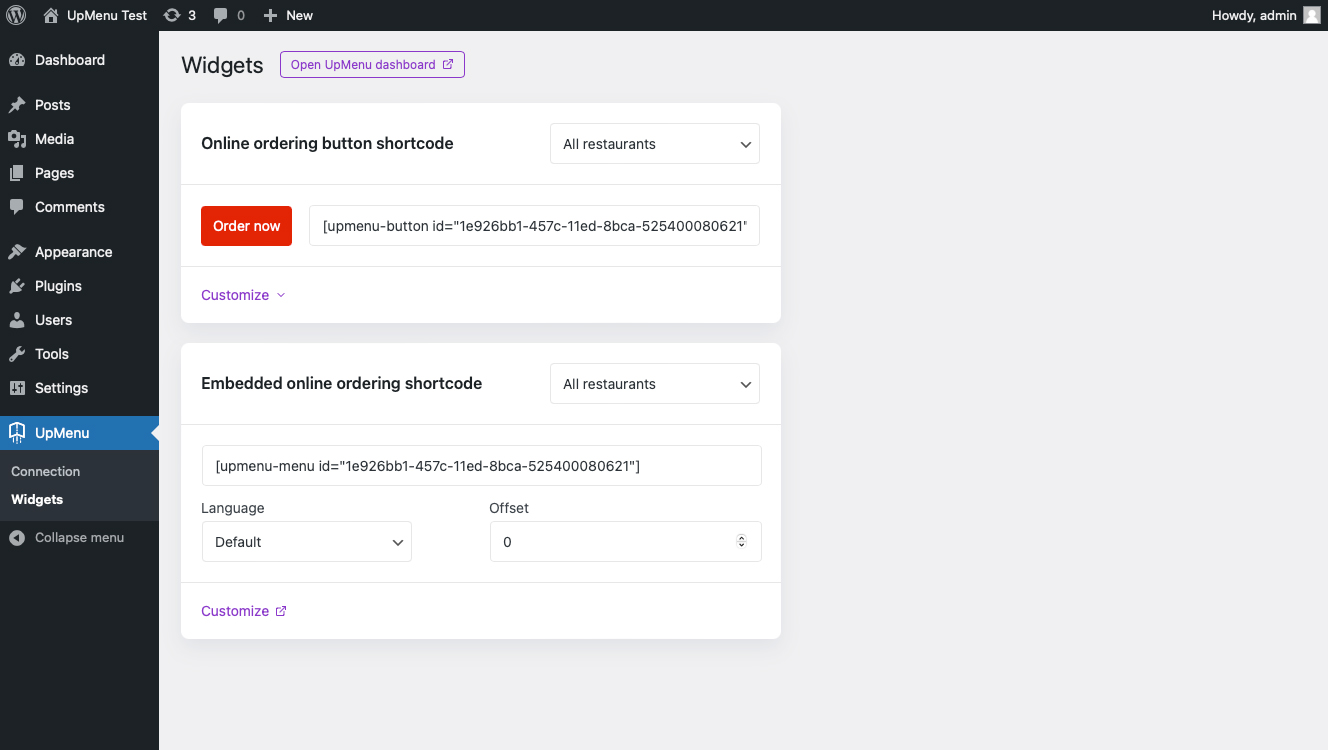The width and height of the screenshot is (1328, 750).
Task: Click the comments bubble icon in admin bar
Action: click(x=221, y=15)
